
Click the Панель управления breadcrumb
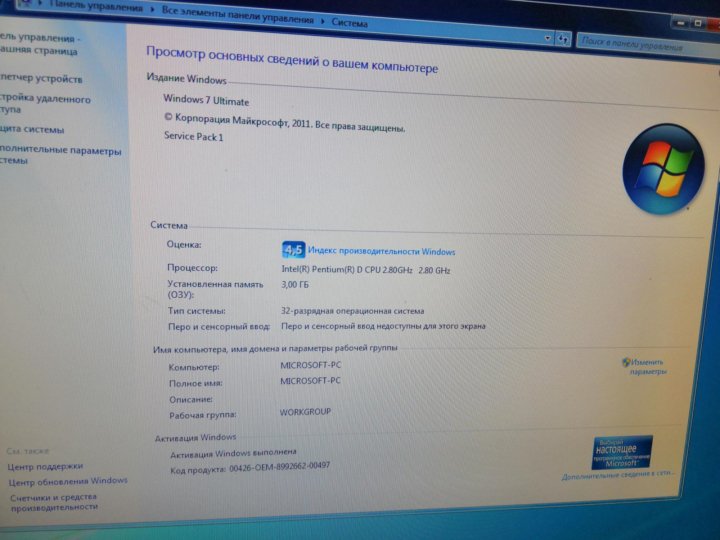coord(96,6)
